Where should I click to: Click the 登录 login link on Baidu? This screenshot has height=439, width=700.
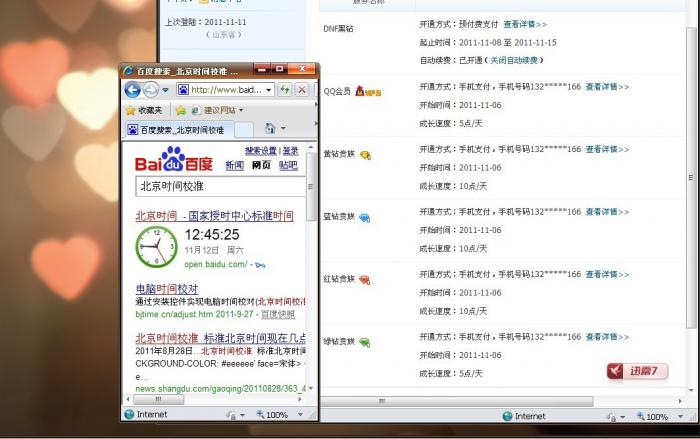[291, 151]
